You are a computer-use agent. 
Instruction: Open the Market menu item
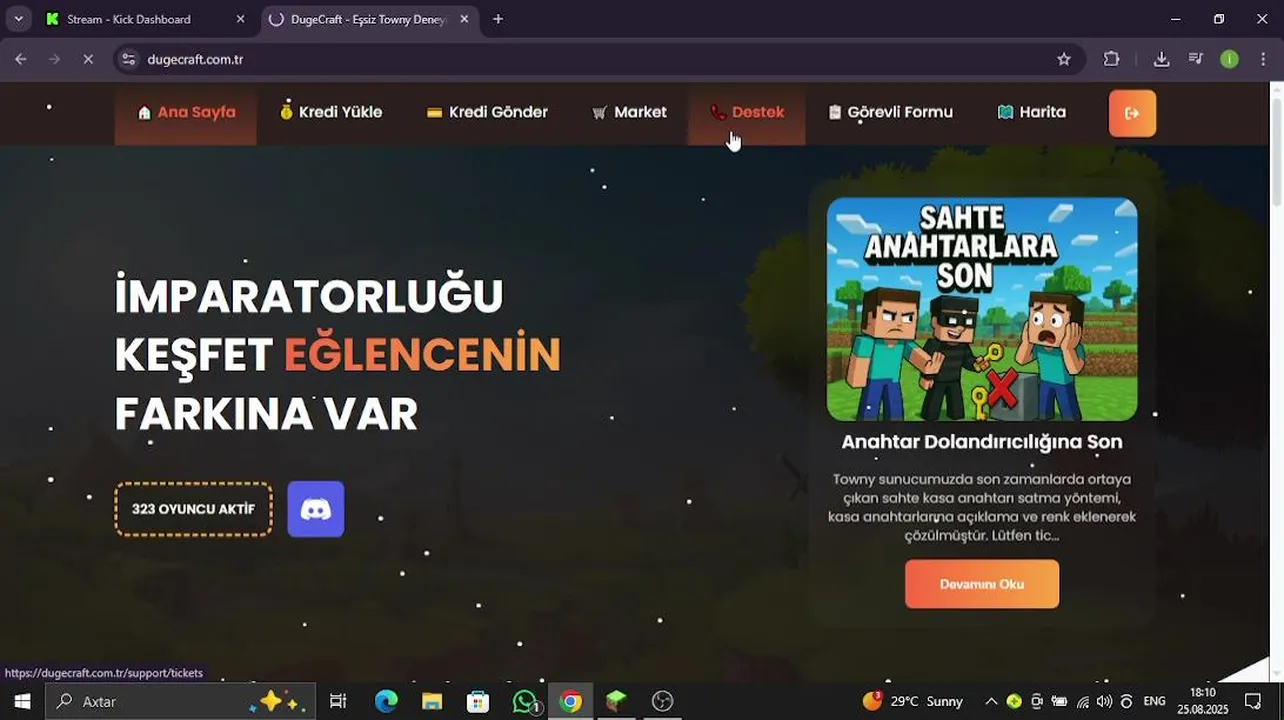coord(629,112)
